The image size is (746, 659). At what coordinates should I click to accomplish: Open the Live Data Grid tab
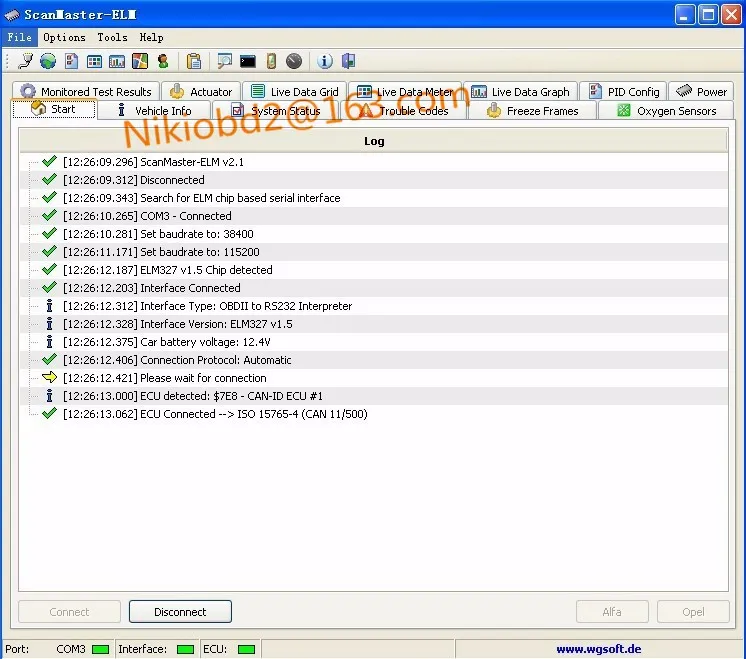[294, 91]
